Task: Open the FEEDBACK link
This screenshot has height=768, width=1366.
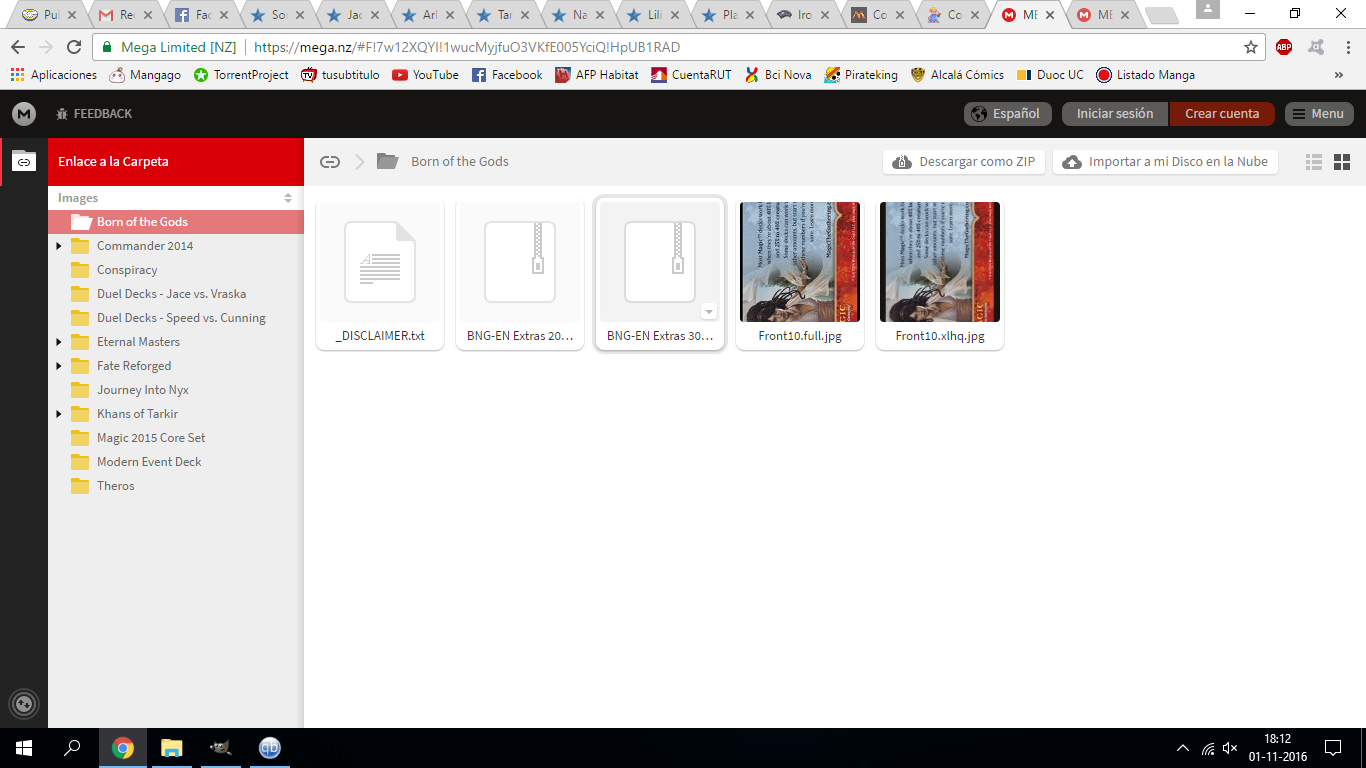Action: tap(95, 114)
